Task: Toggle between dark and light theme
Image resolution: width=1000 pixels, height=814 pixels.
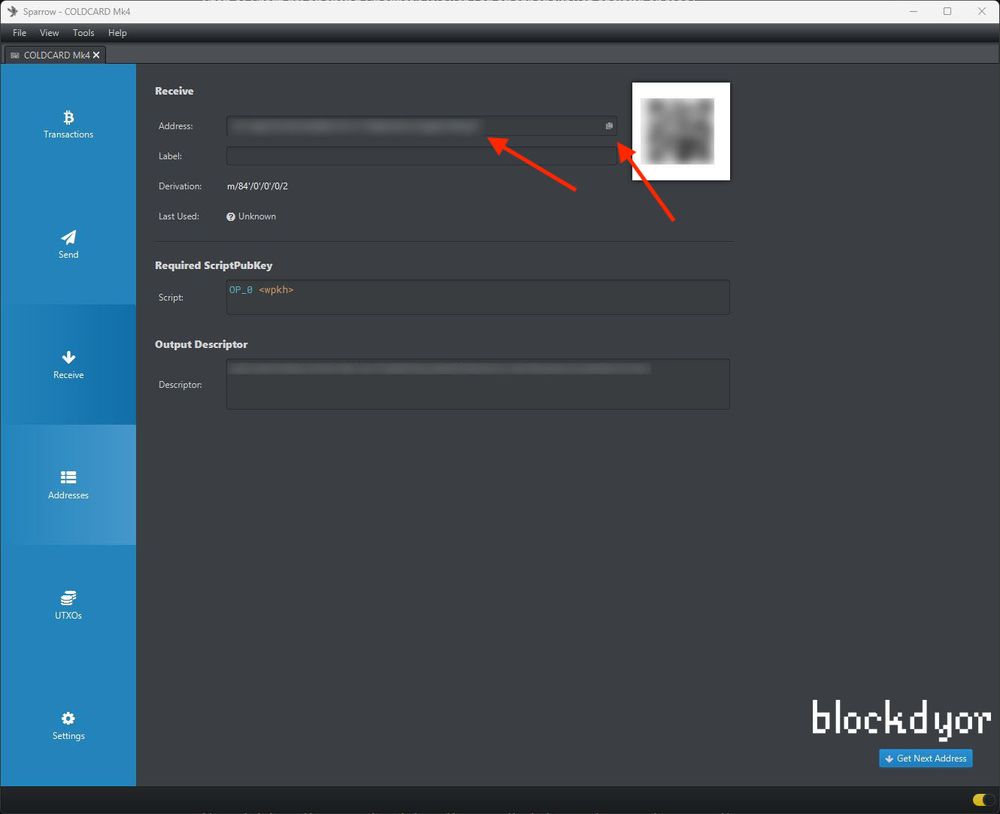Action: pyautogui.click(x=979, y=799)
